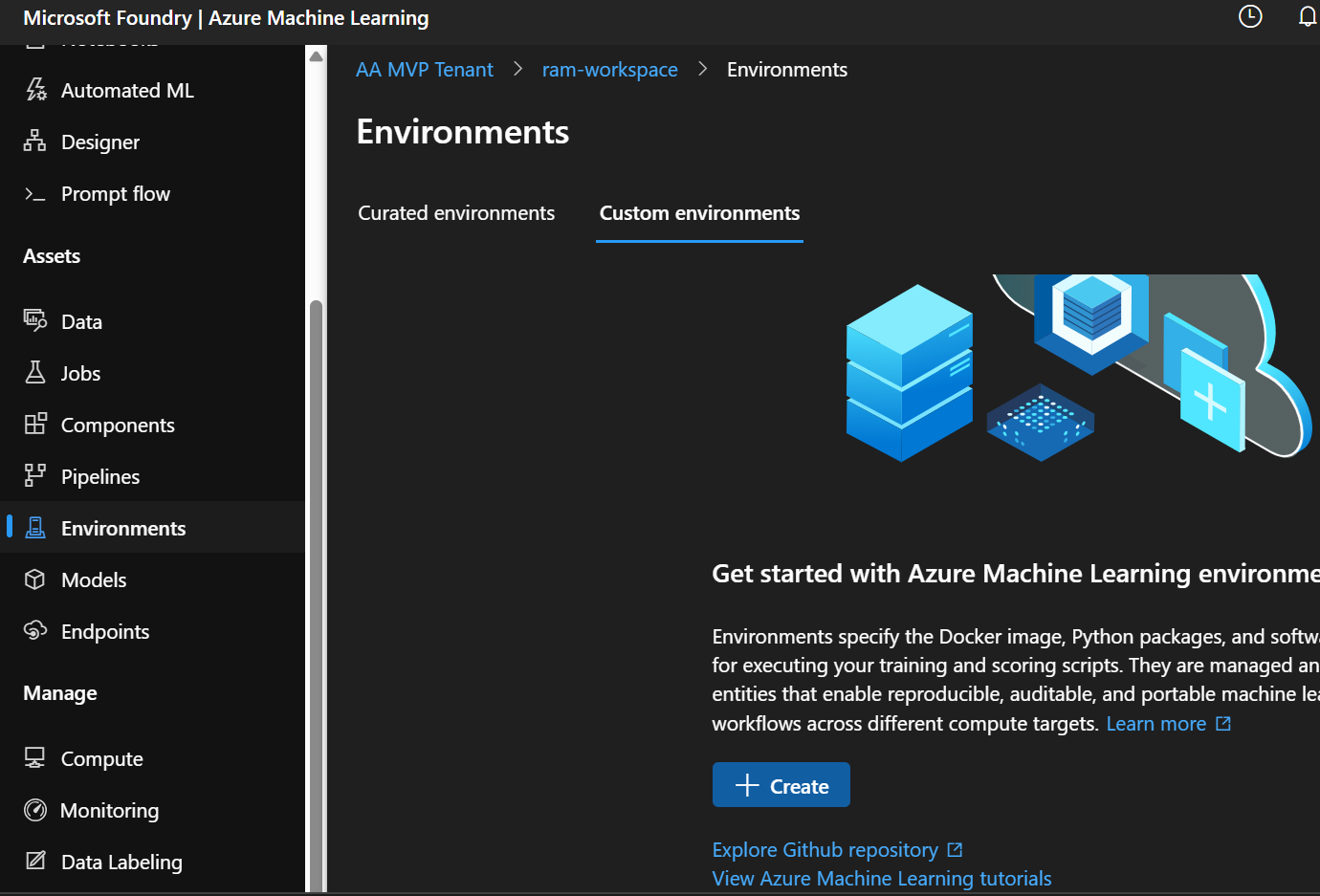
Task: Click the Prompt flow icon
Action: click(35, 194)
